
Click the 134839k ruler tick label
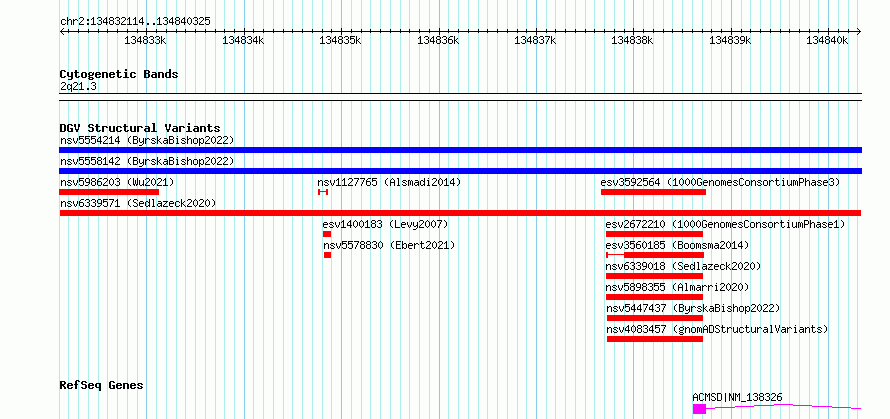tap(730, 41)
